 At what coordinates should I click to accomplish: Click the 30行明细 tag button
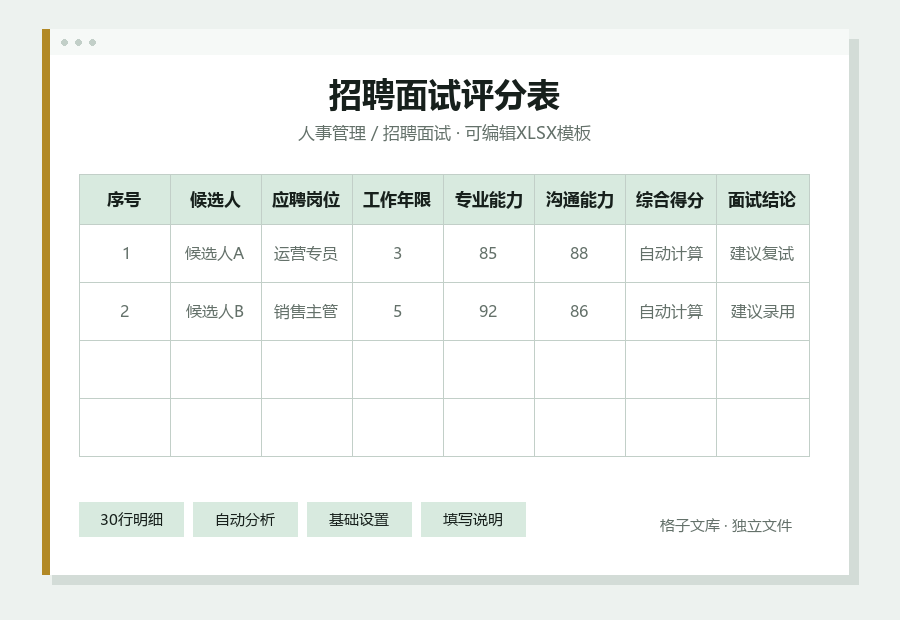131,520
